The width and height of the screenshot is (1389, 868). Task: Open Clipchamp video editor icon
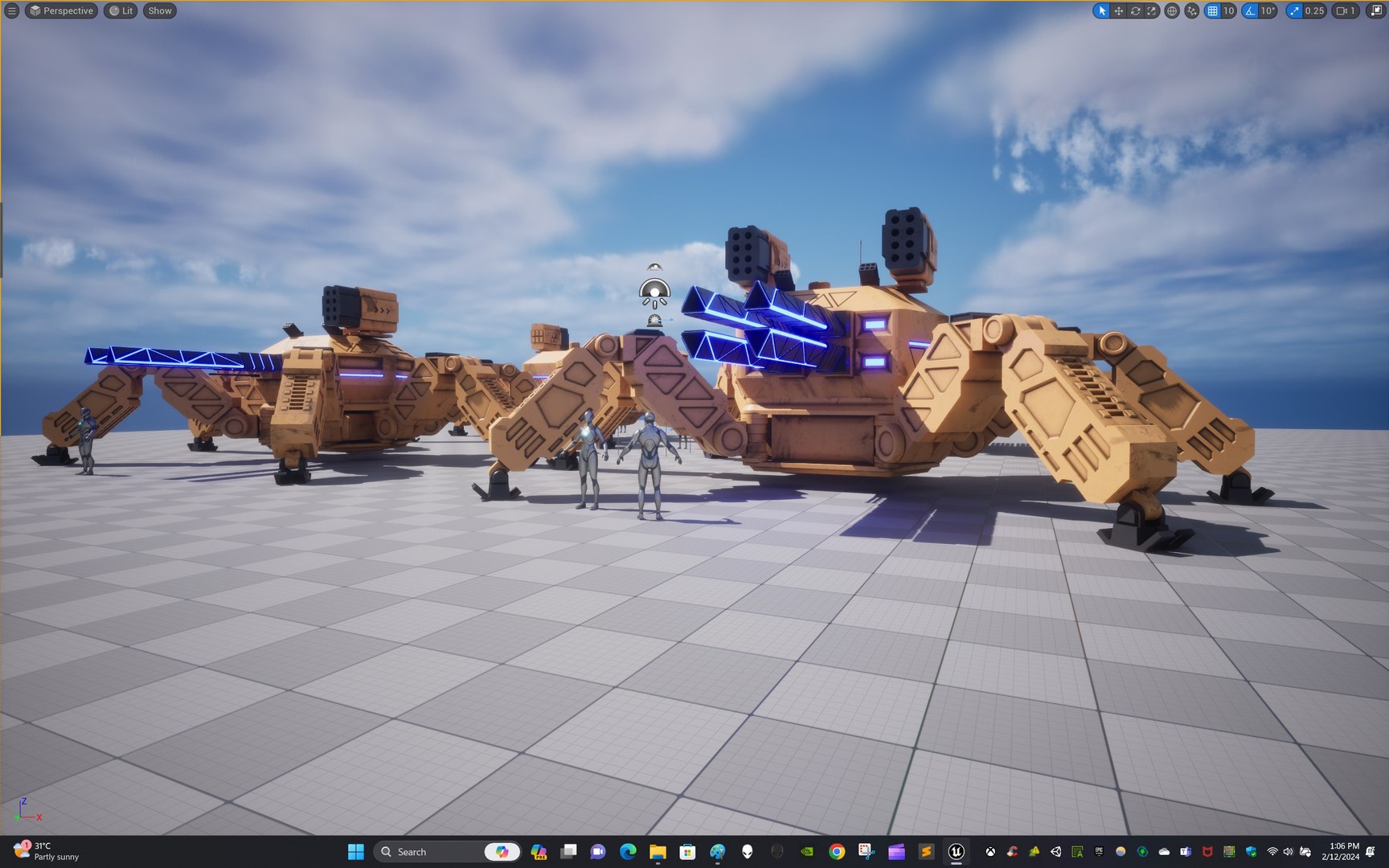(x=896, y=851)
